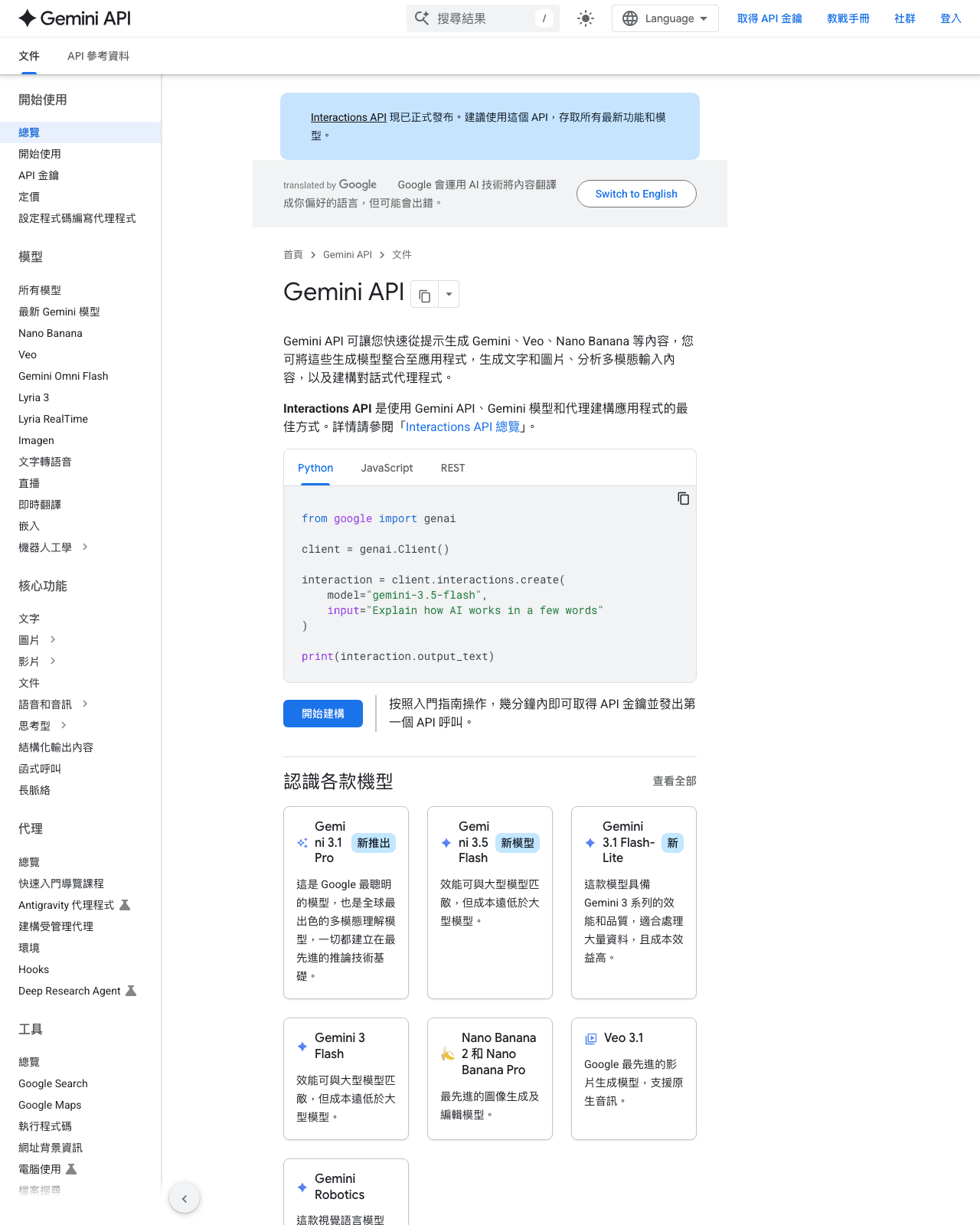Open 教戰手冊 in the top navigation
The width and height of the screenshot is (980, 1225).
pyautogui.click(x=848, y=18)
